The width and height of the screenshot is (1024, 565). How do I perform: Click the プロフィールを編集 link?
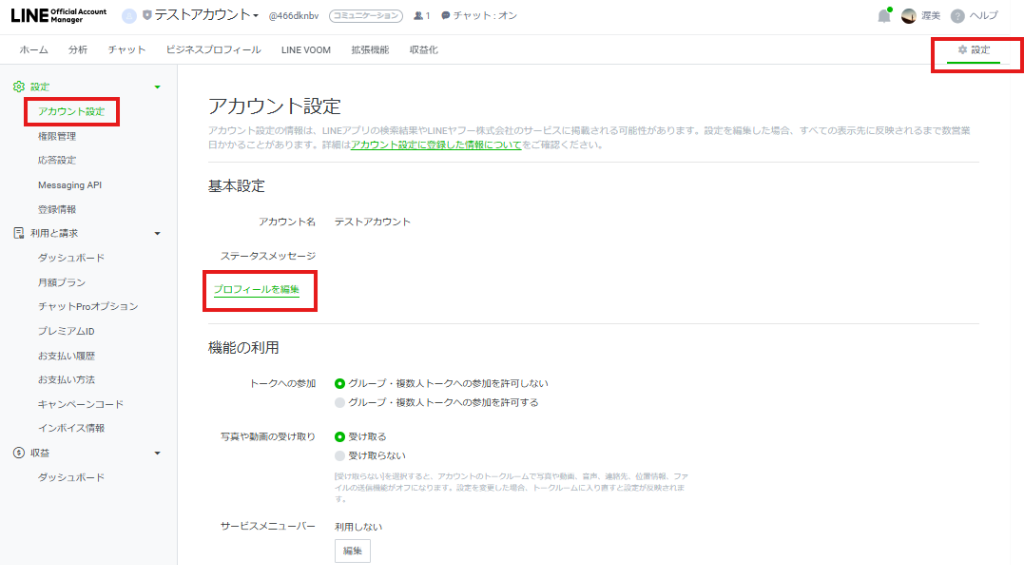coord(257,289)
